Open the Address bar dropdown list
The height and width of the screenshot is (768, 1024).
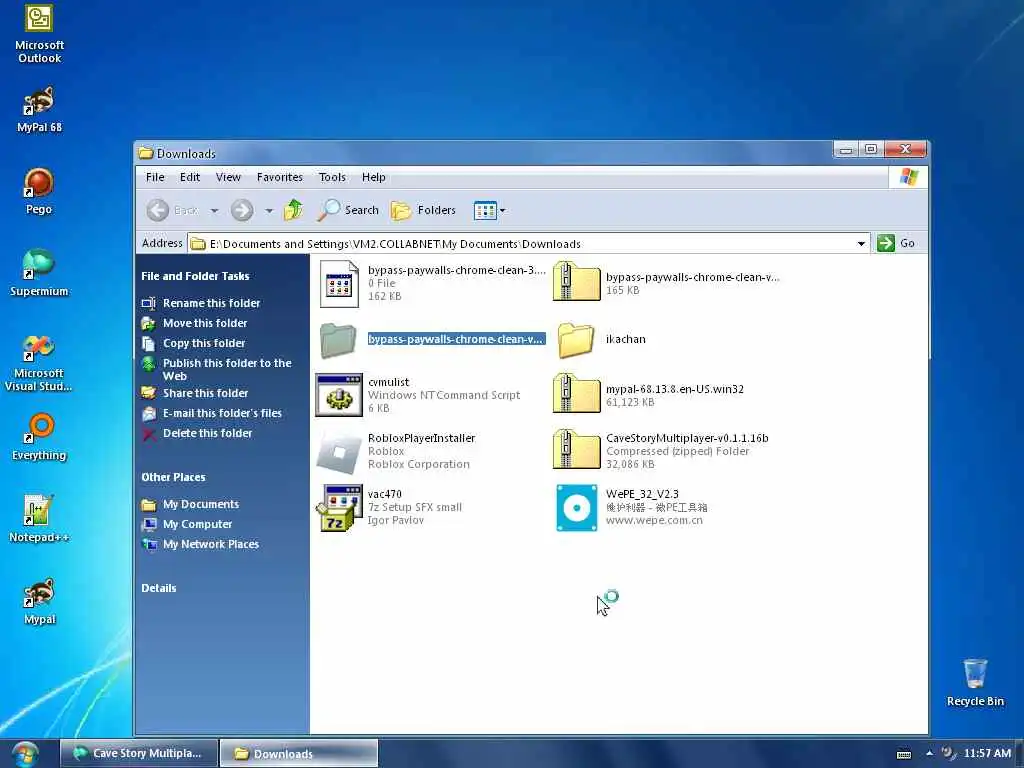point(861,244)
